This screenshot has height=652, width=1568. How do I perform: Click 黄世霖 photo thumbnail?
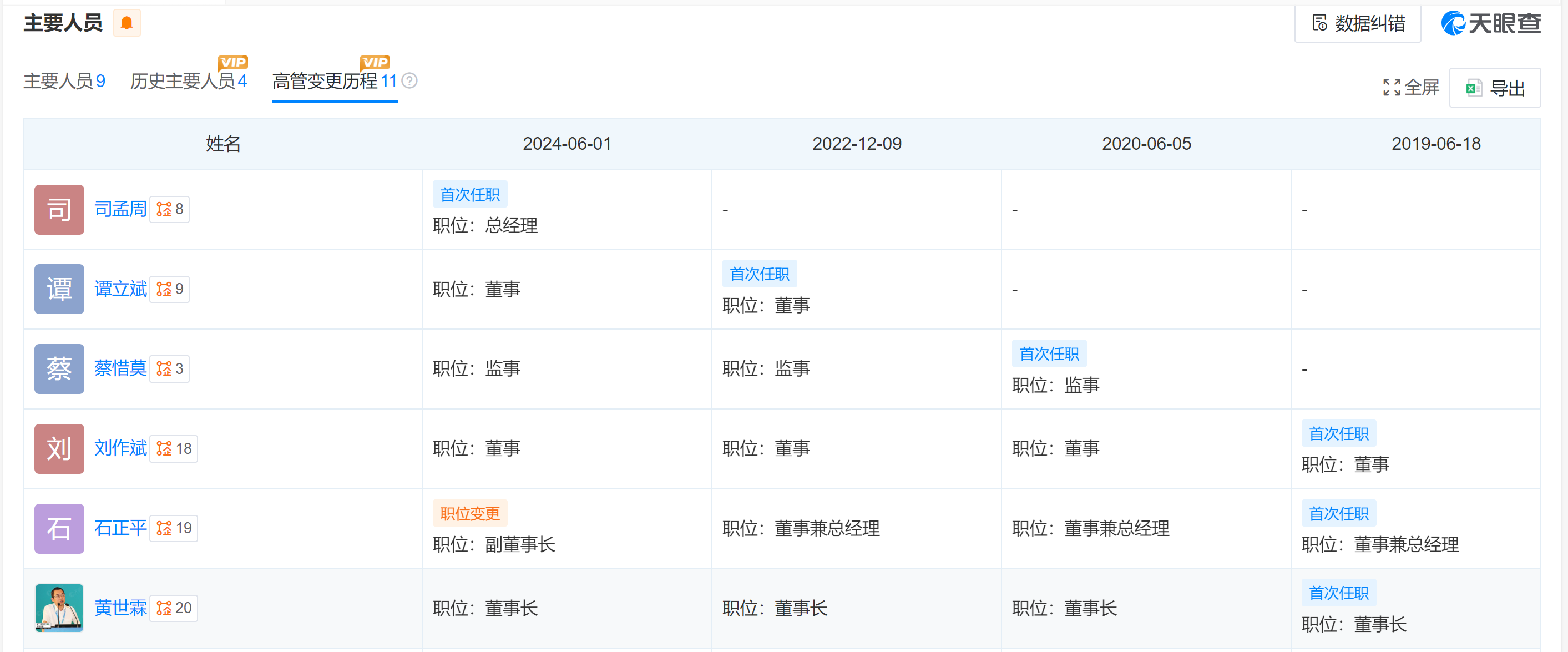tap(59, 608)
